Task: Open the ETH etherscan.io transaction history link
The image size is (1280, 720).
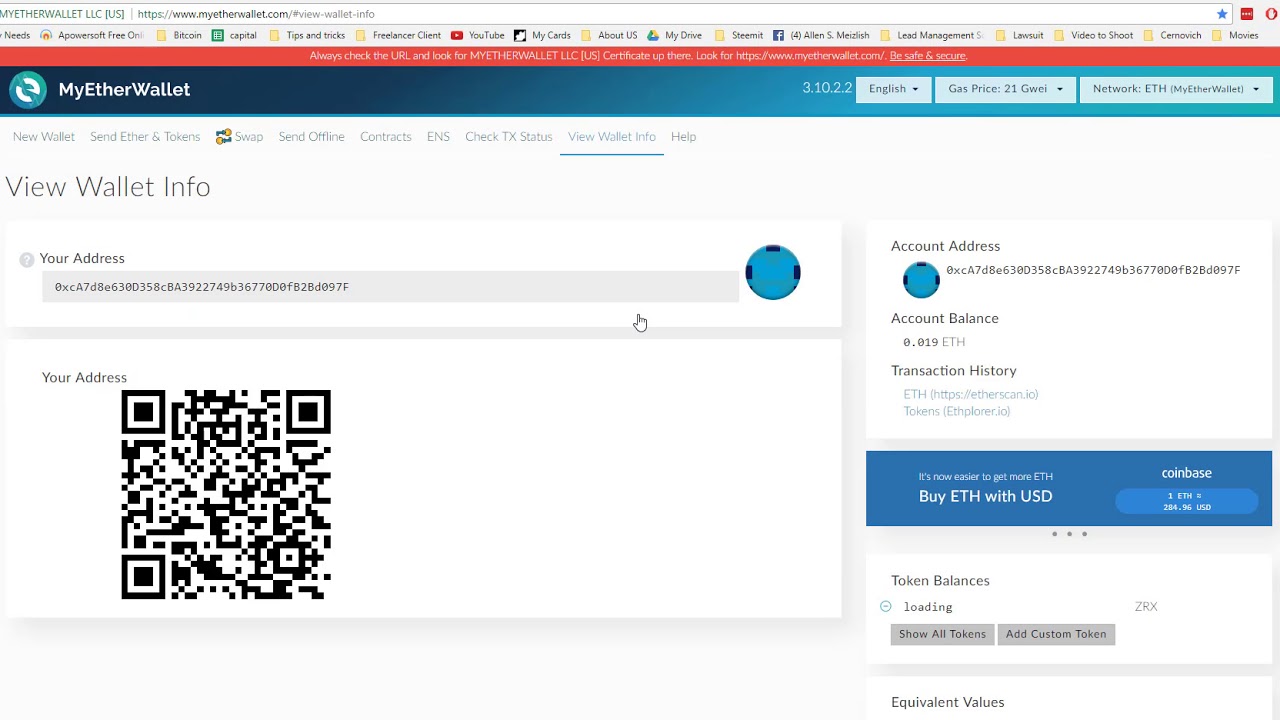Action: click(x=971, y=394)
